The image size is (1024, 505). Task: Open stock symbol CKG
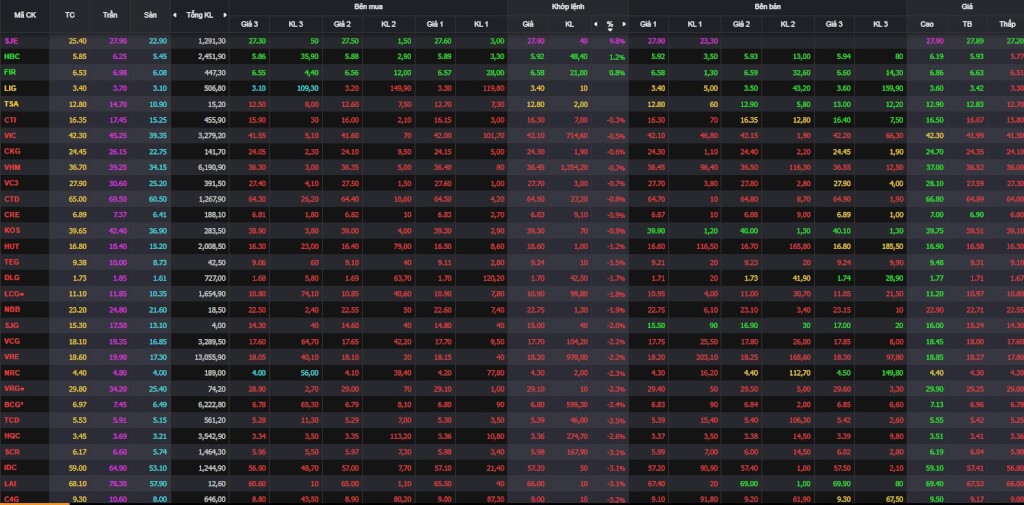12,151
